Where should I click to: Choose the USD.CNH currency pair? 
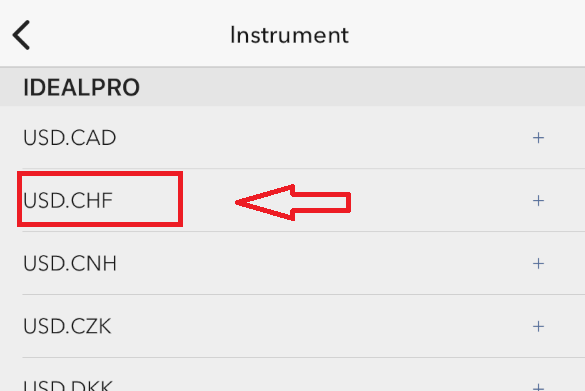tap(70, 263)
